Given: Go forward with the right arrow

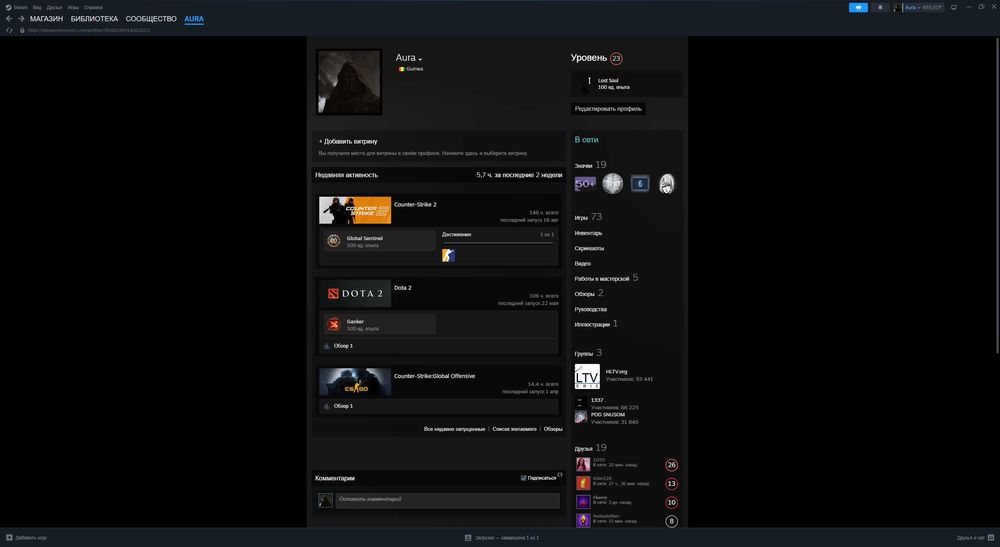Looking at the screenshot, I should pos(21,19).
